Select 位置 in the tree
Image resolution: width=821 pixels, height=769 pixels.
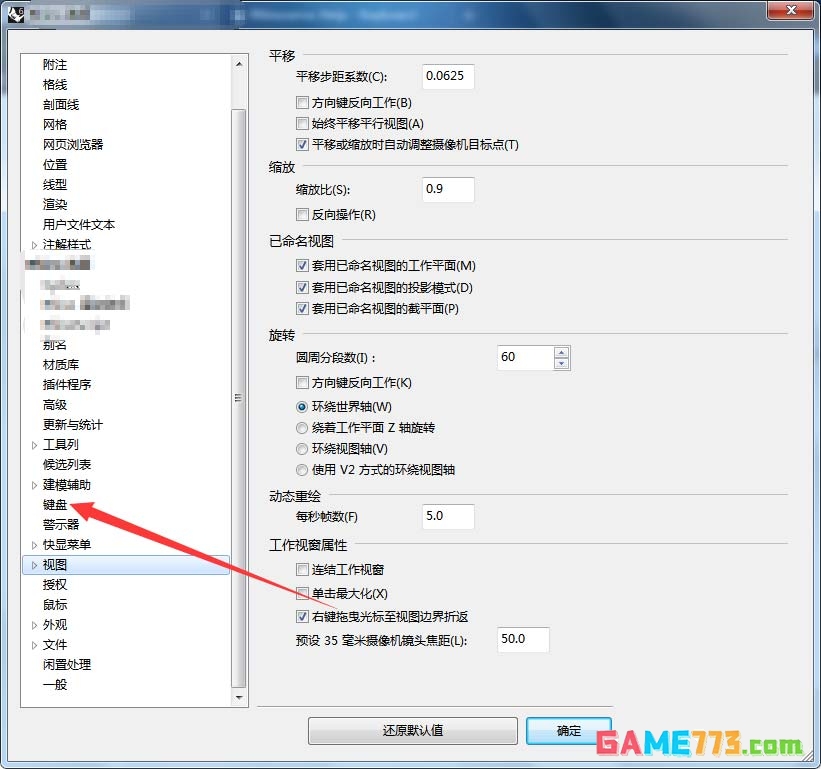(x=55, y=164)
